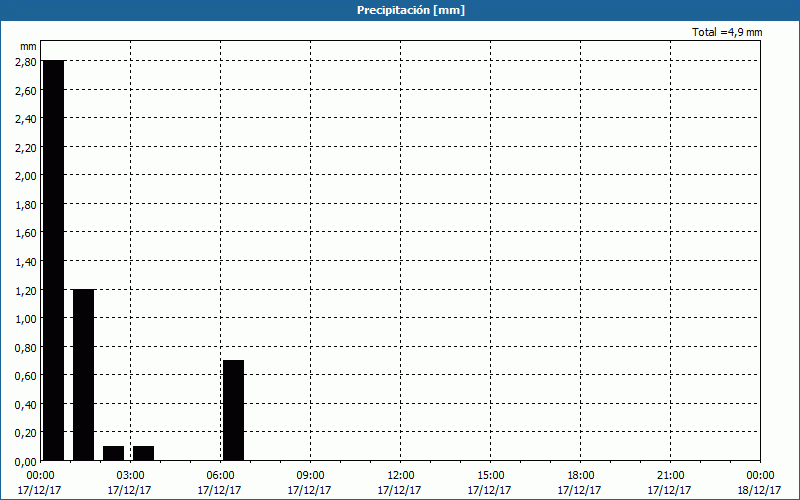Click the 2,20 y-axis value

[26, 147]
